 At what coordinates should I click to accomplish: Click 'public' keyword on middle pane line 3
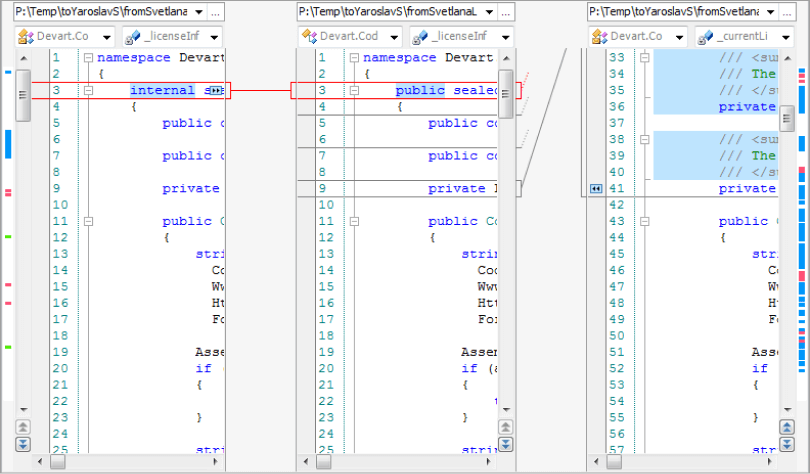click(420, 90)
